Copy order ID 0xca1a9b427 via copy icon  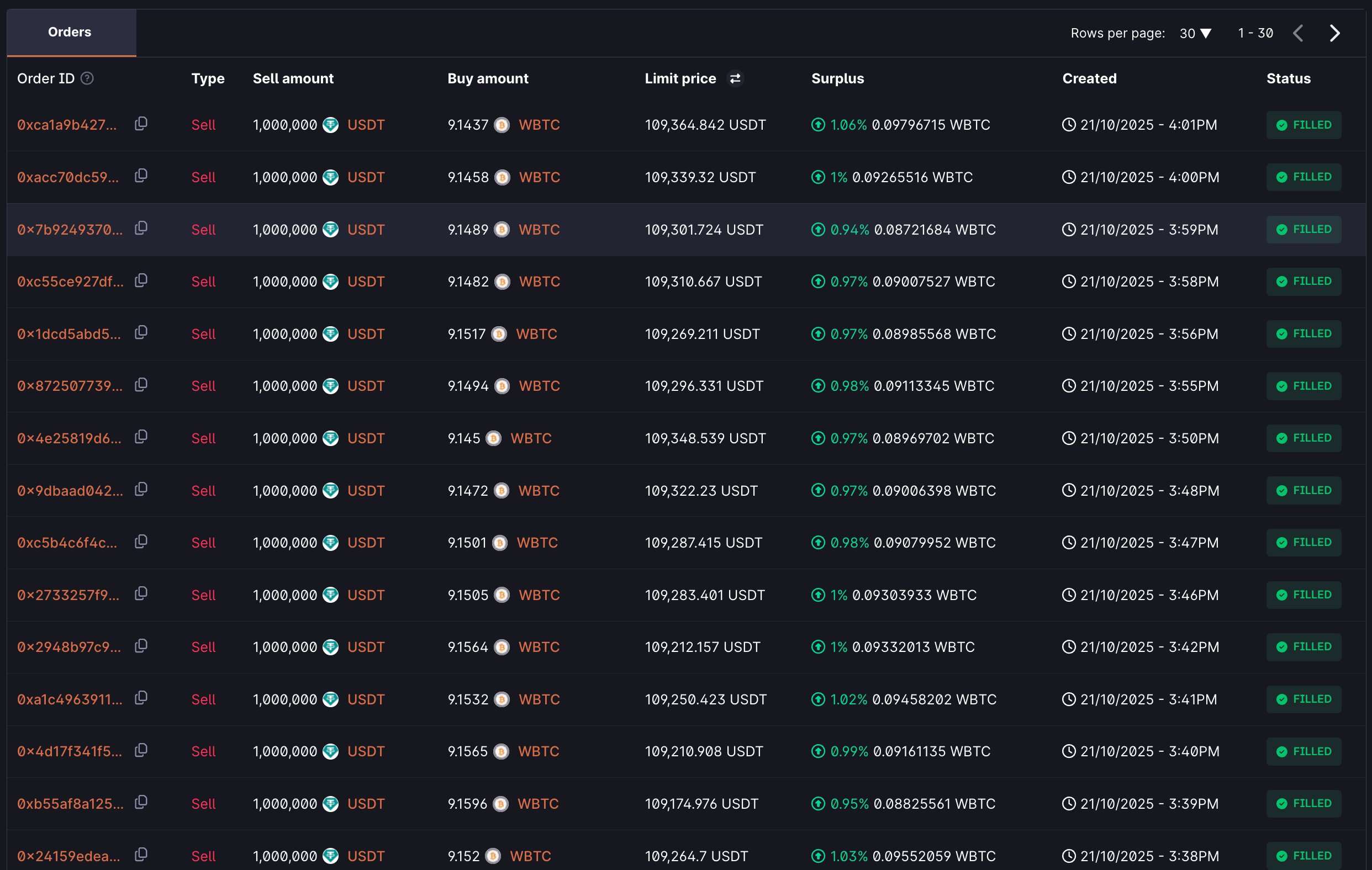tap(141, 124)
